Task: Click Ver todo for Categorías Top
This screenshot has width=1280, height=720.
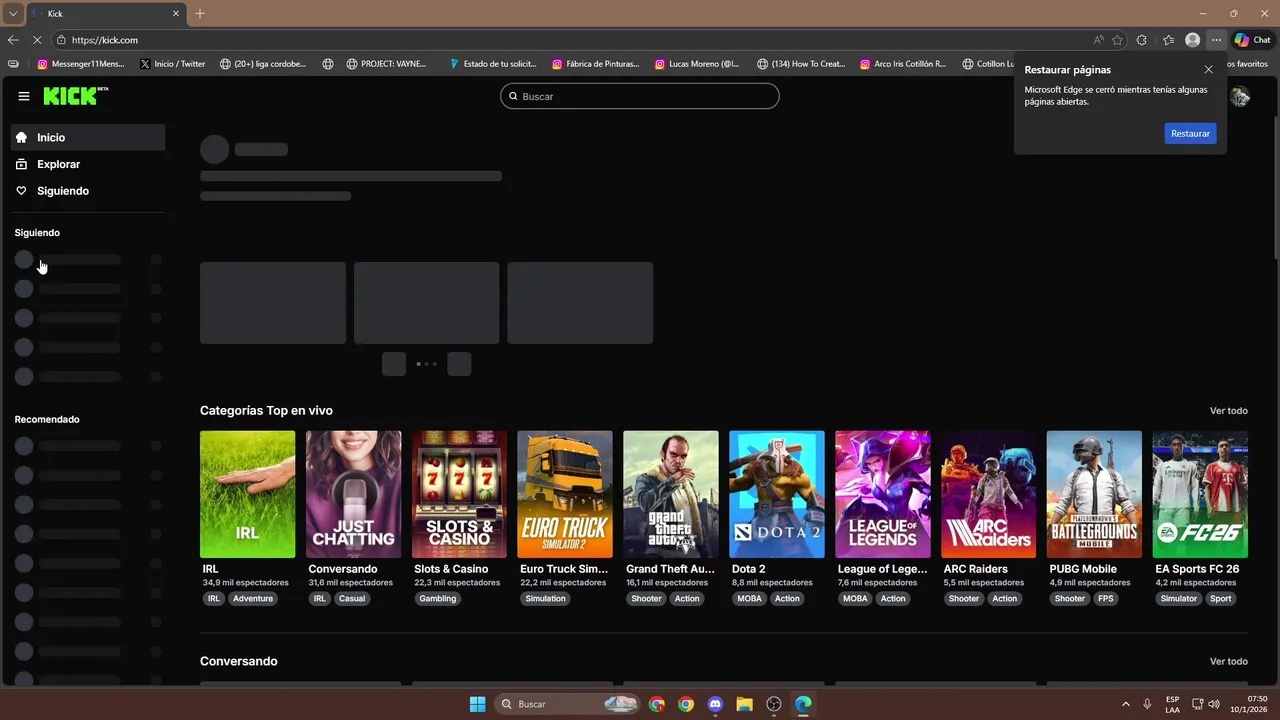Action: (x=1229, y=411)
